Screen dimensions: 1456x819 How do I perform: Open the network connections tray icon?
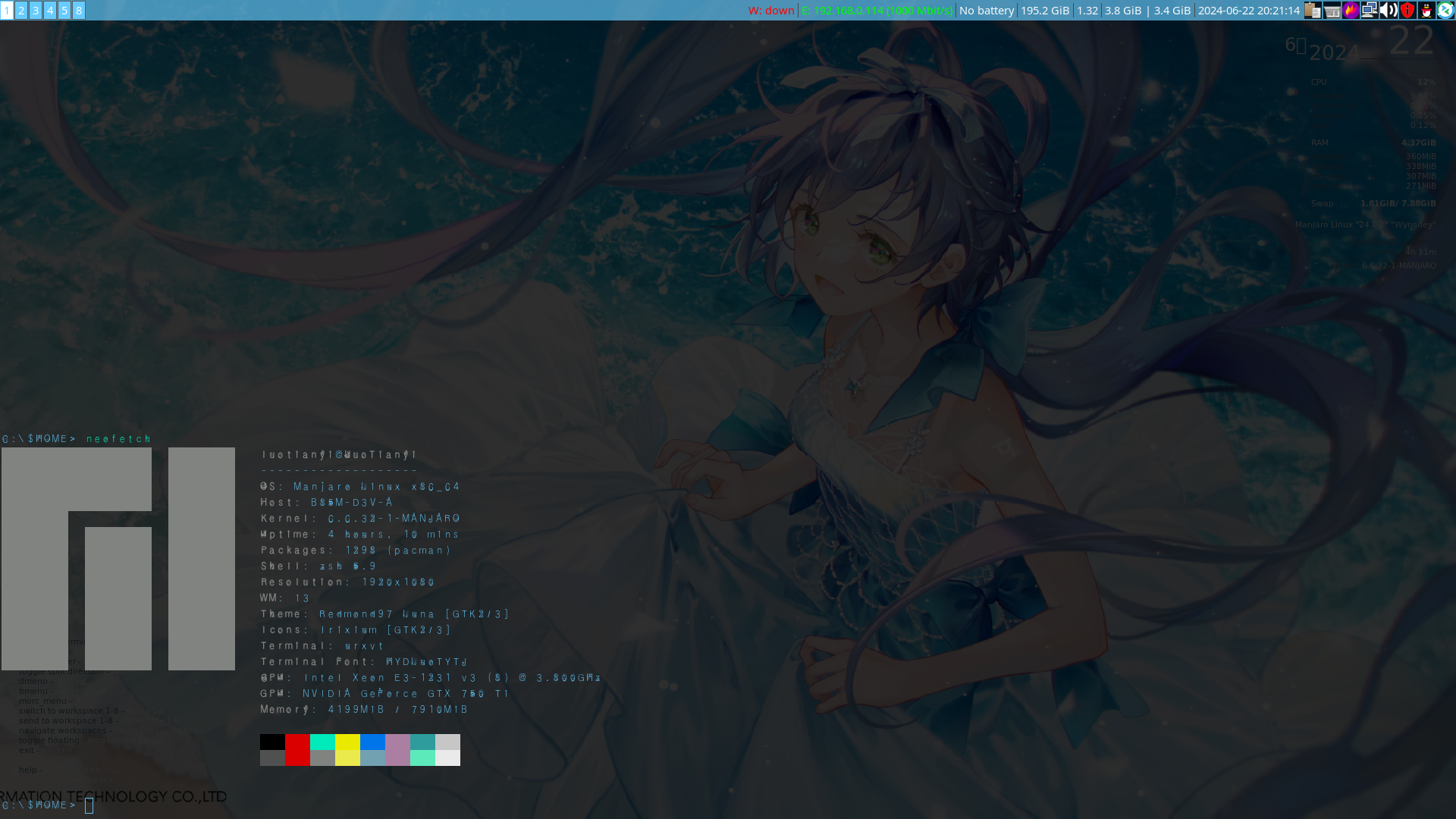pyautogui.click(x=1370, y=10)
